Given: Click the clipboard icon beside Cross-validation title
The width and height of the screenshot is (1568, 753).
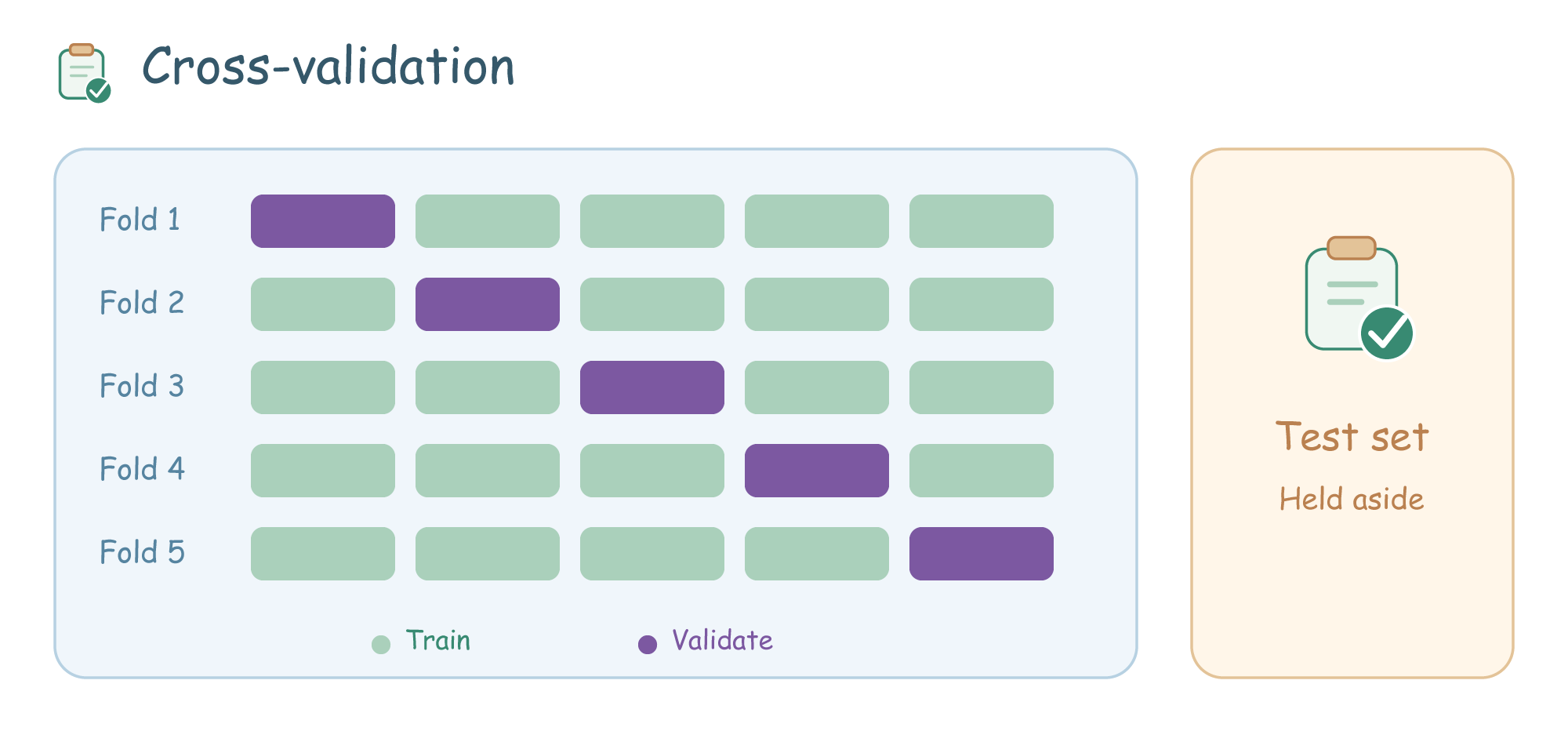Looking at the screenshot, I should pos(85,73).
